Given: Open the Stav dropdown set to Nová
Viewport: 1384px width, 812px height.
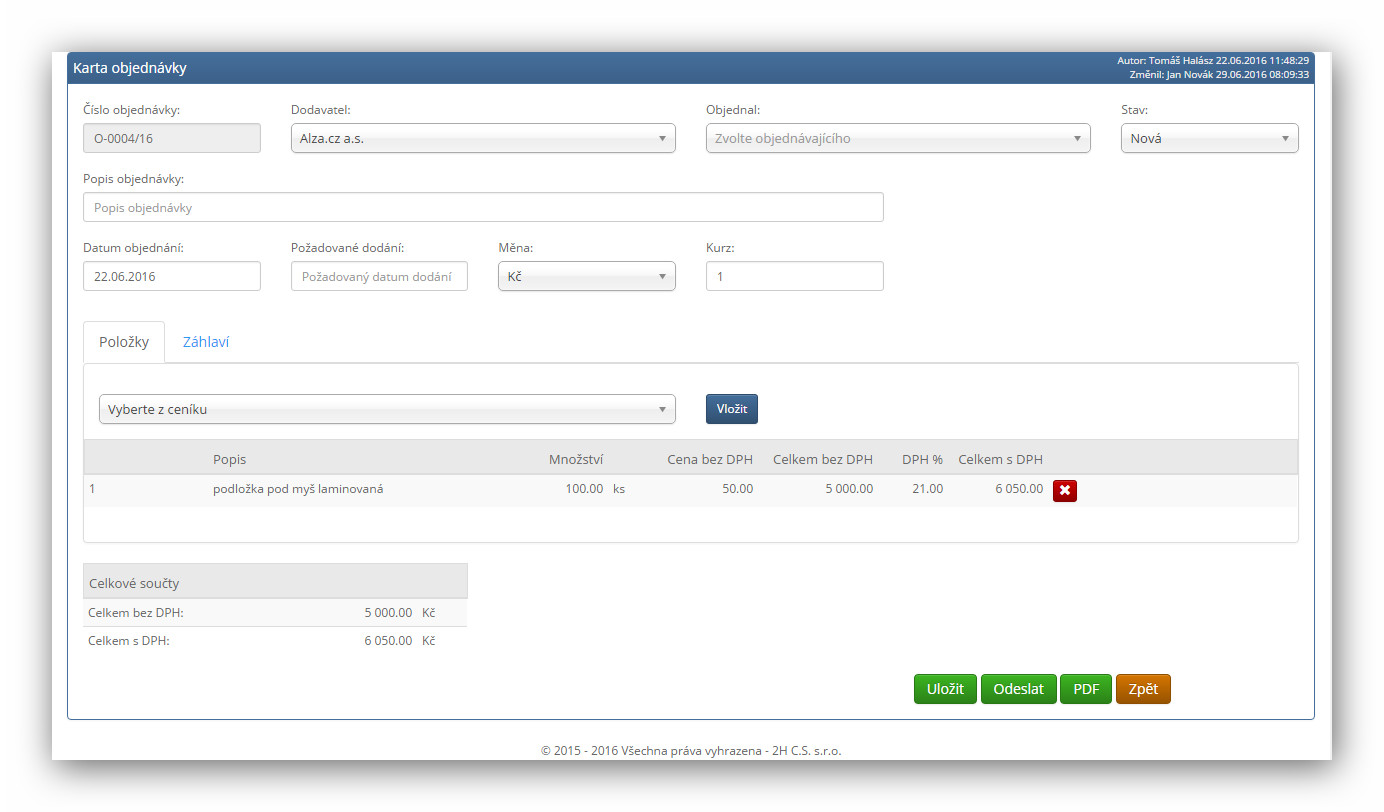Looking at the screenshot, I should point(1209,139).
